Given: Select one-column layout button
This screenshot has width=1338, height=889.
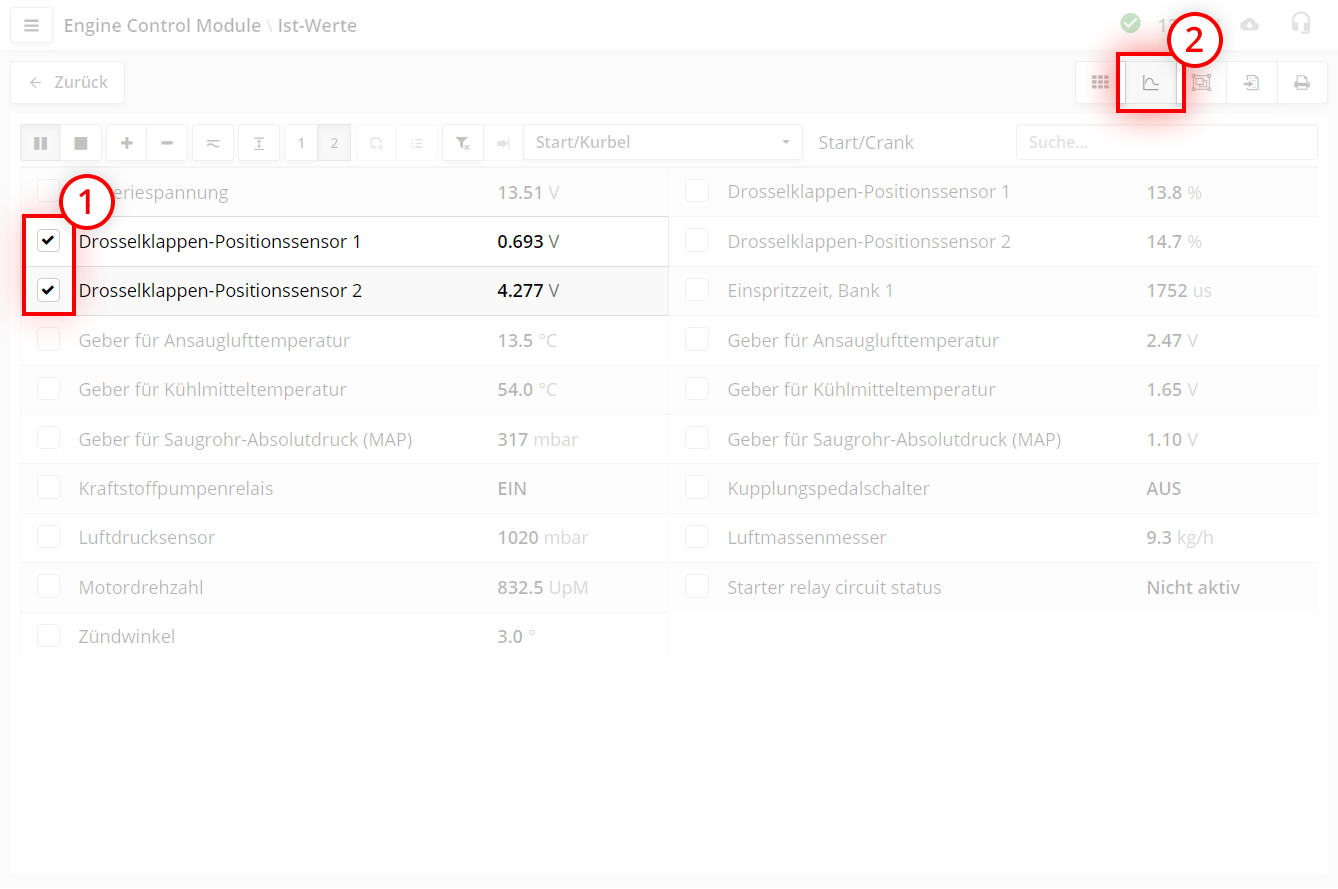Looking at the screenshot, I should tap(301, 143).
